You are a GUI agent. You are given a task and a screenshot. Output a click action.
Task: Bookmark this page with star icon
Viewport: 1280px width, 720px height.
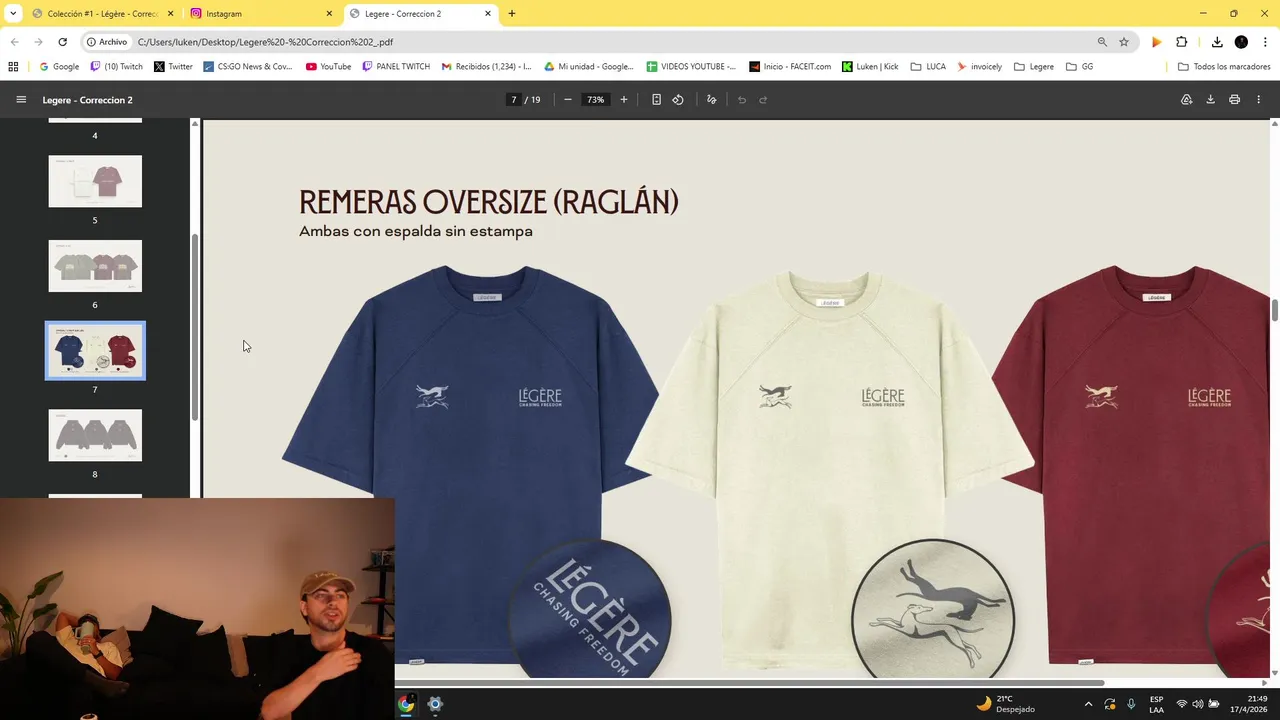point(1124,42)
